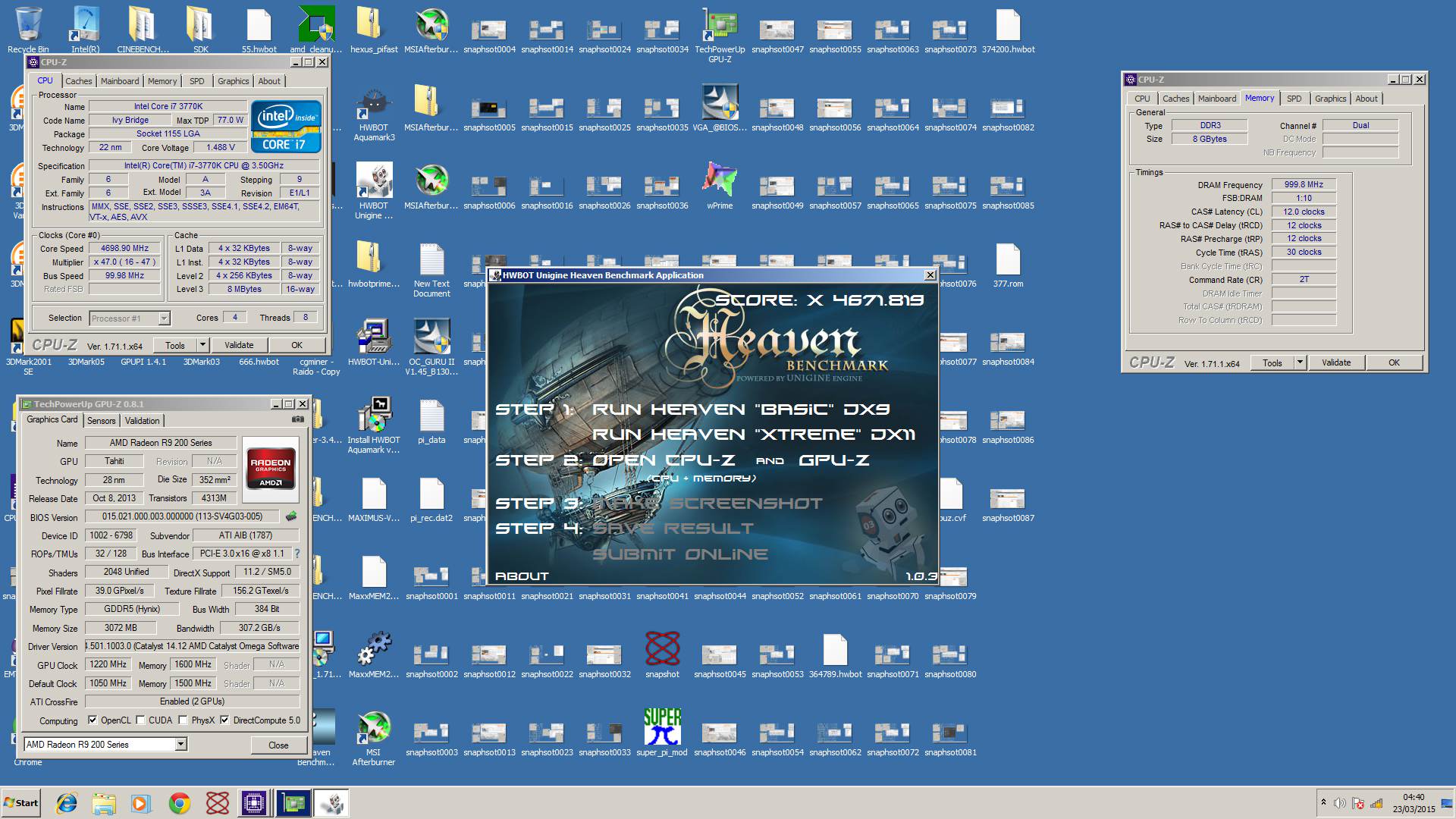Click GPU-Z screenshot camera icon
This screenshot has width=1456, height=819.
[298, 419]
